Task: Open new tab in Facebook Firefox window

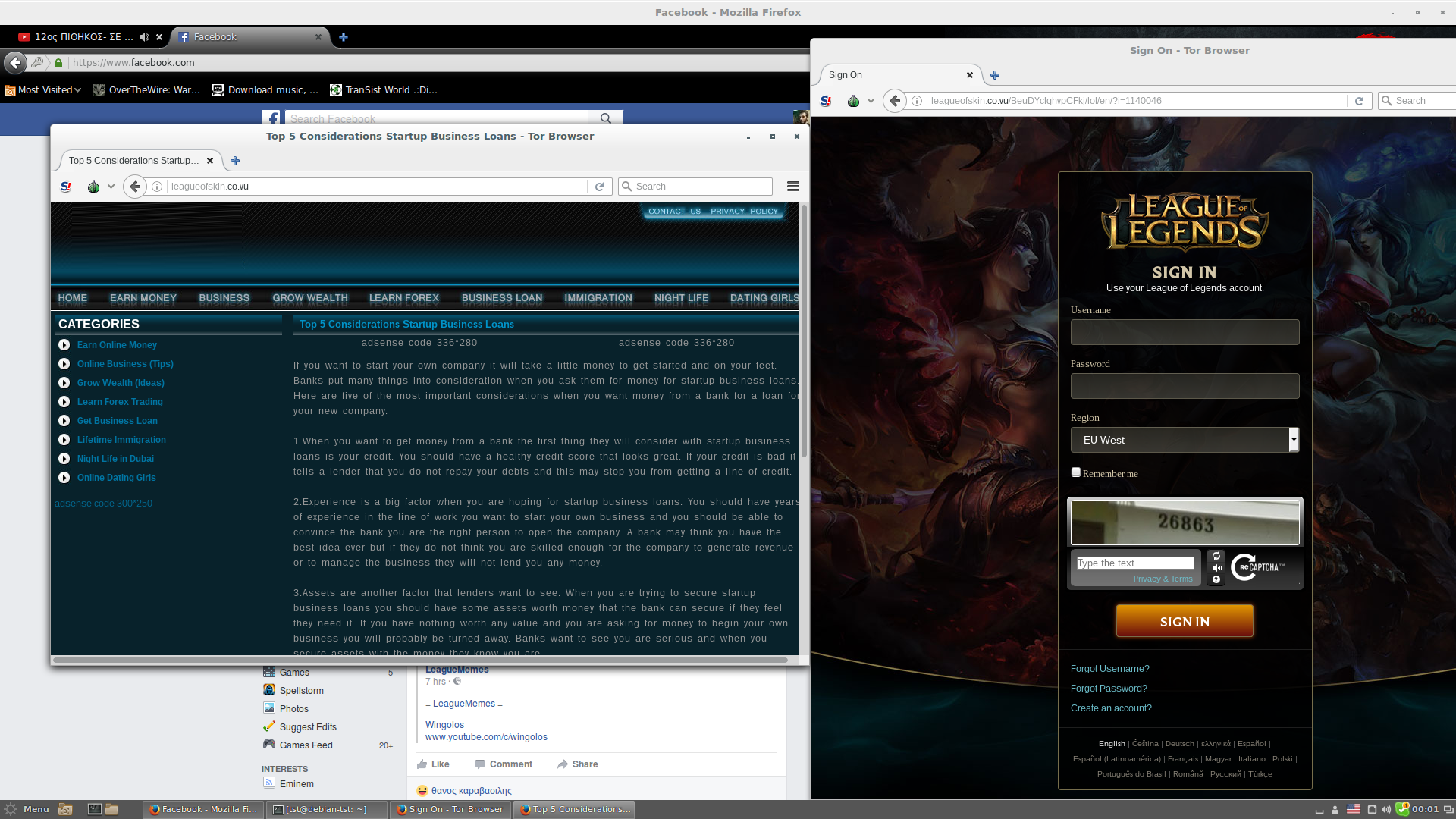Action: click(344, 37)
